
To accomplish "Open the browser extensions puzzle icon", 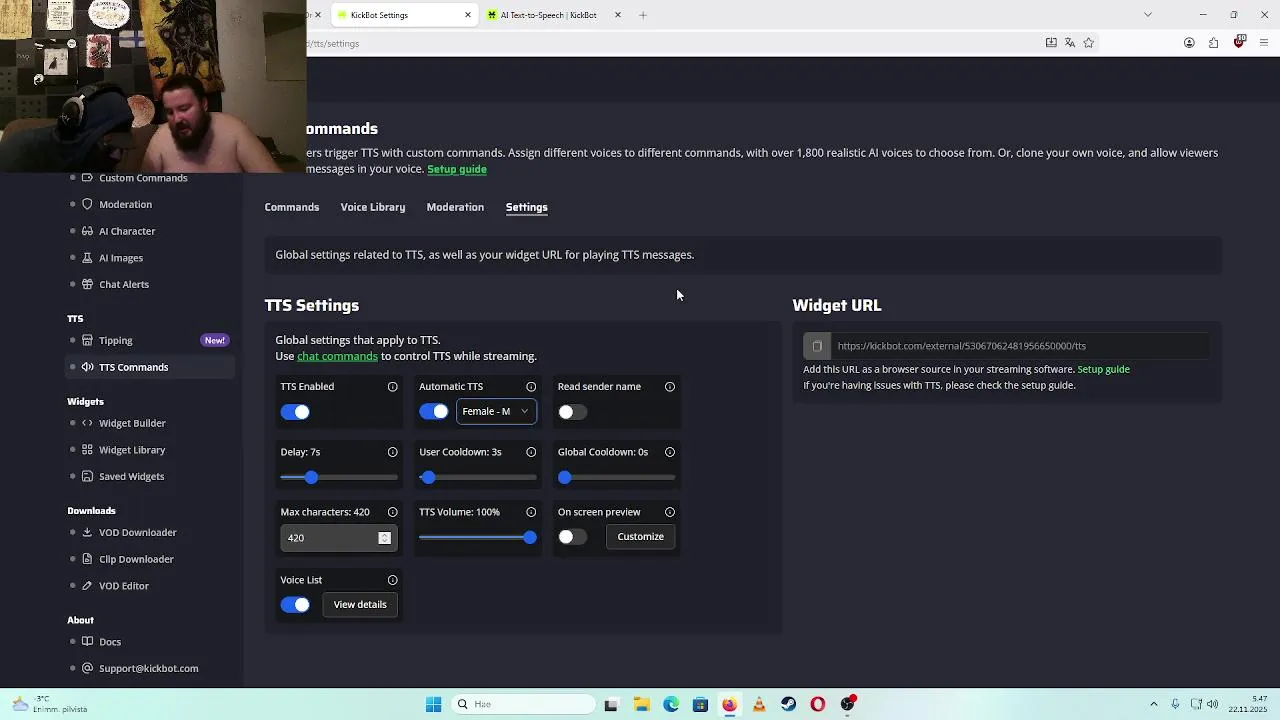I will click(1213, 43).
